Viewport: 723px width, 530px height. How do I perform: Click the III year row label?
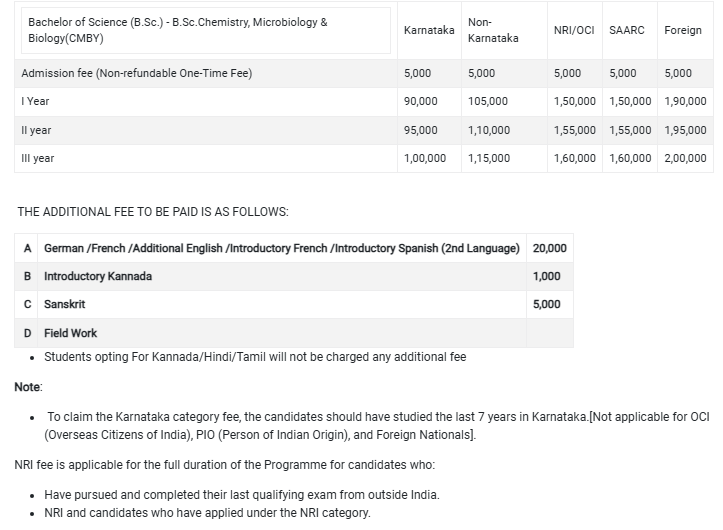[38, 158]
